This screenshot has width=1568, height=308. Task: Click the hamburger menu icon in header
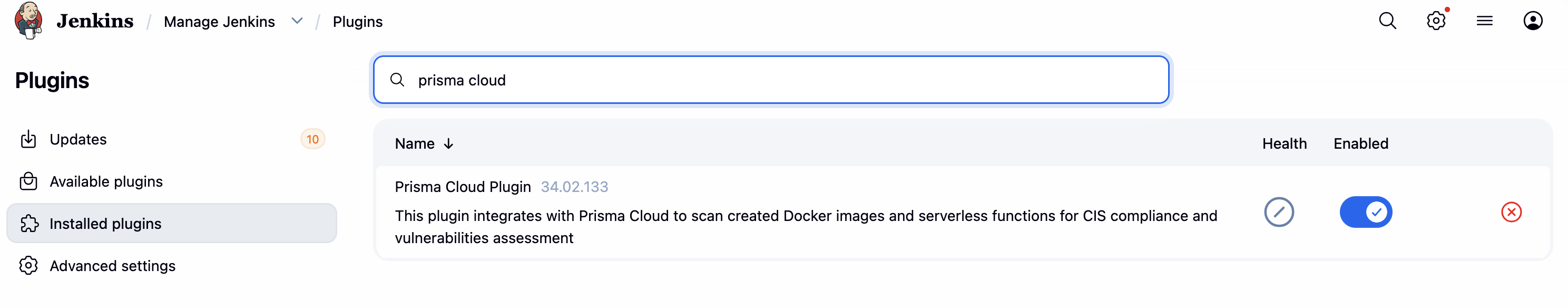(1484, 21)
